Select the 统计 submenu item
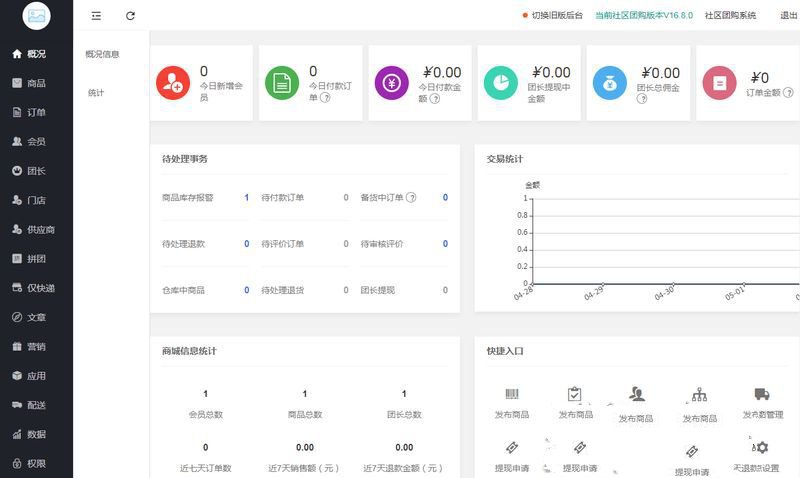The height and width of the screenshot is (478, 800). 95,92
